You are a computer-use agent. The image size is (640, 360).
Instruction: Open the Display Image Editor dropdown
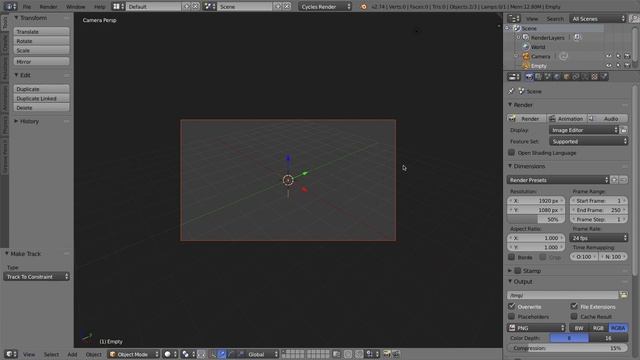(x=584, y=130)
